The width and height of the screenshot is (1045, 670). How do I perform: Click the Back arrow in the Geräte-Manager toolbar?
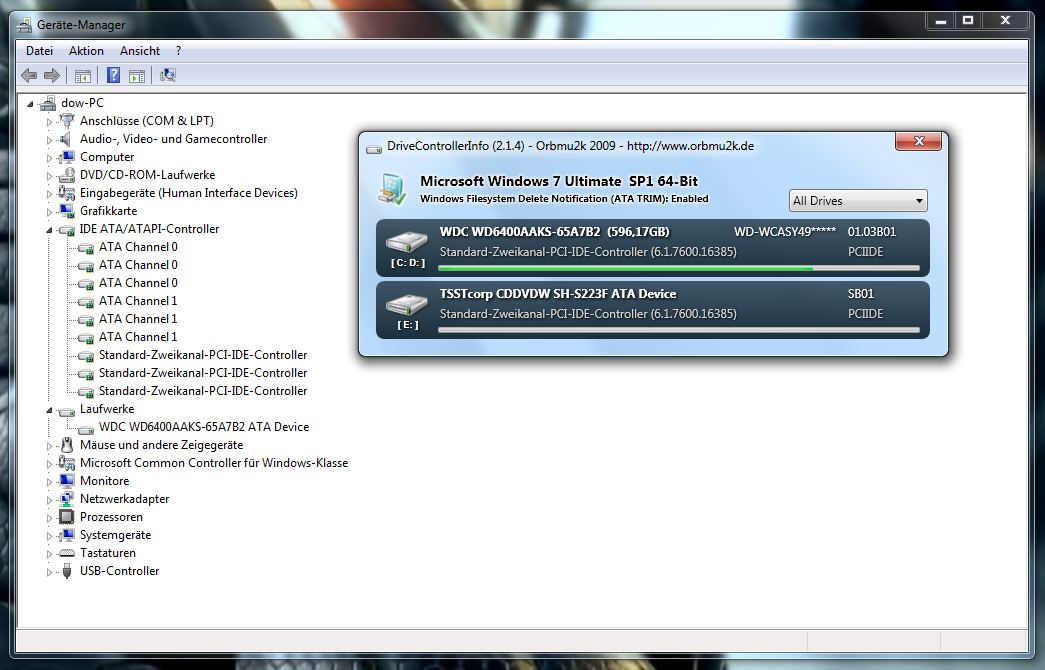[x=29, y=75]
